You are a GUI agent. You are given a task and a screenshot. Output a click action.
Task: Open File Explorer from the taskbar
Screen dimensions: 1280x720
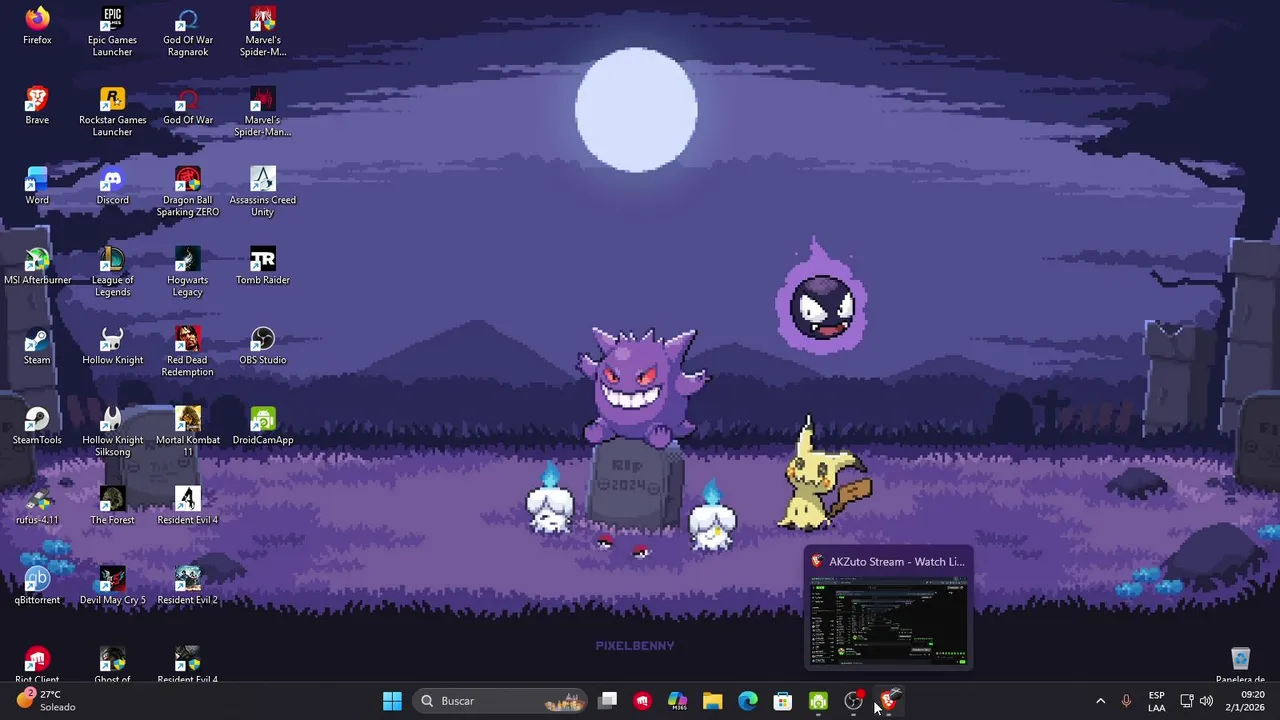(712, 701)
